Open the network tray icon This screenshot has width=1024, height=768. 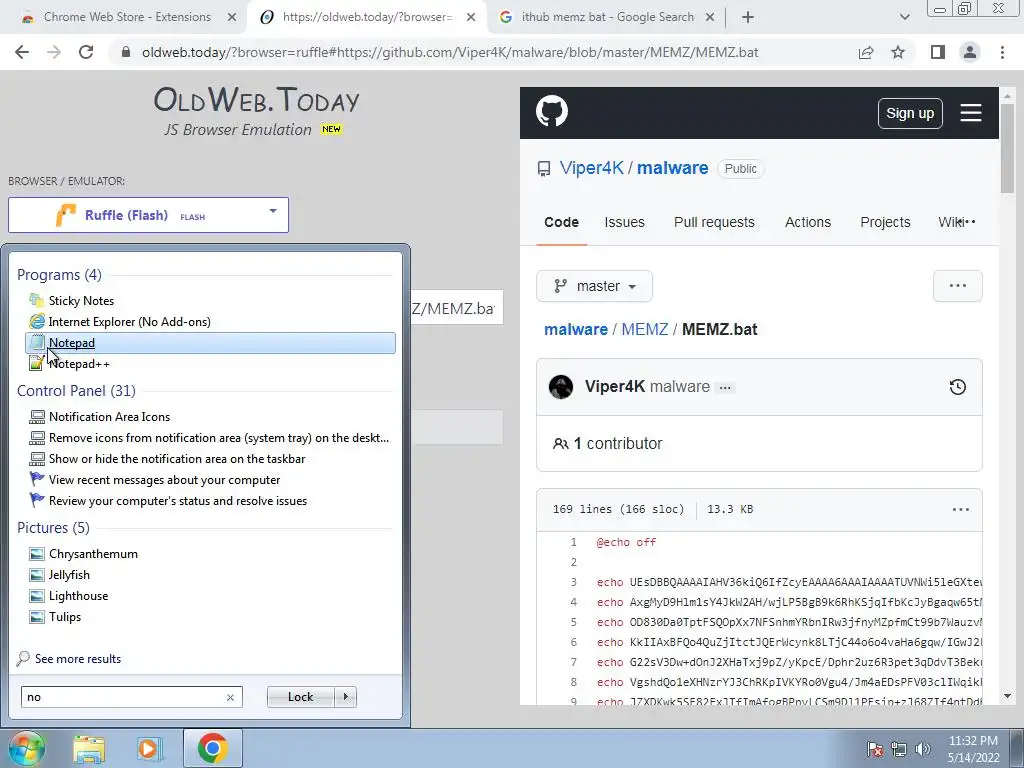tap(899, 749)
